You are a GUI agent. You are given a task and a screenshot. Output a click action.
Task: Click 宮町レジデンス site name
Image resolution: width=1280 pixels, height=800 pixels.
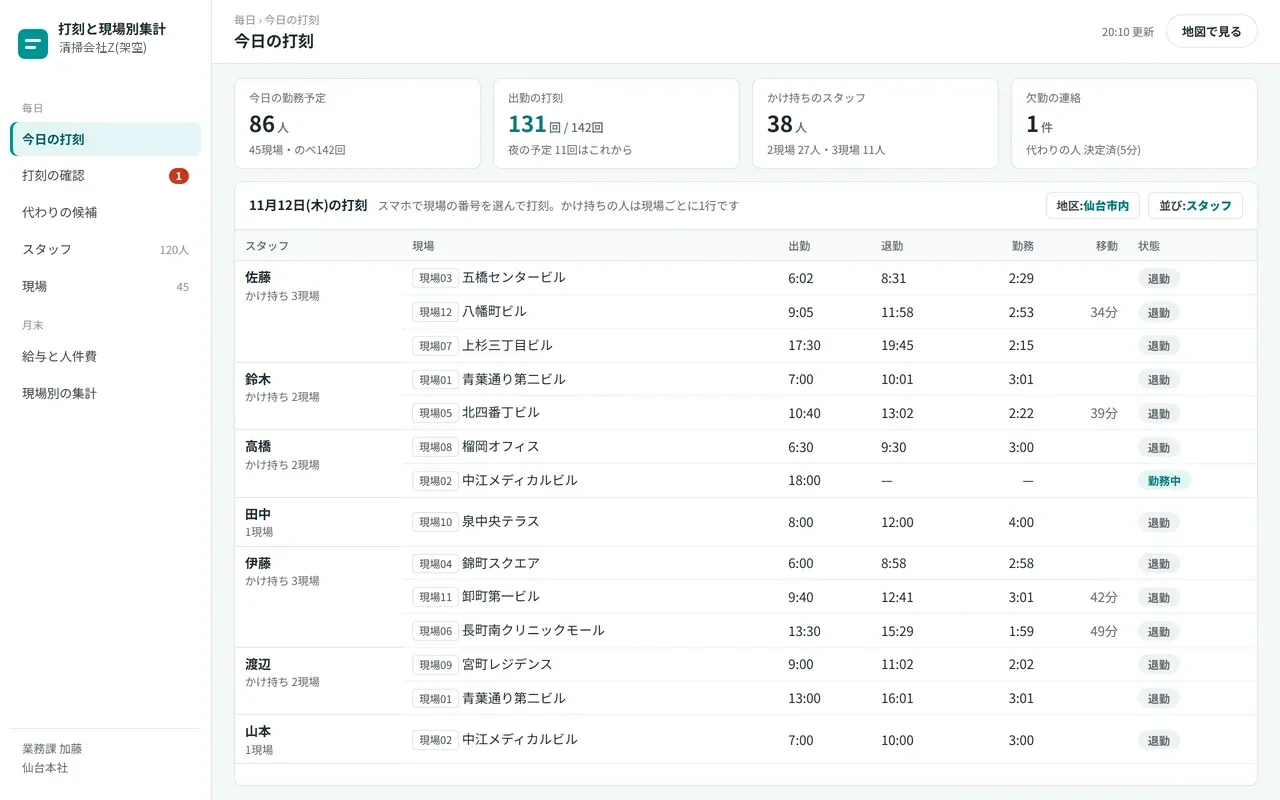[x=507, y=664]
